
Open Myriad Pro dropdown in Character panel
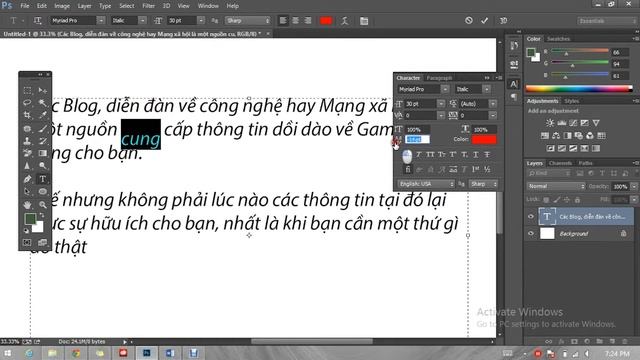445,89
